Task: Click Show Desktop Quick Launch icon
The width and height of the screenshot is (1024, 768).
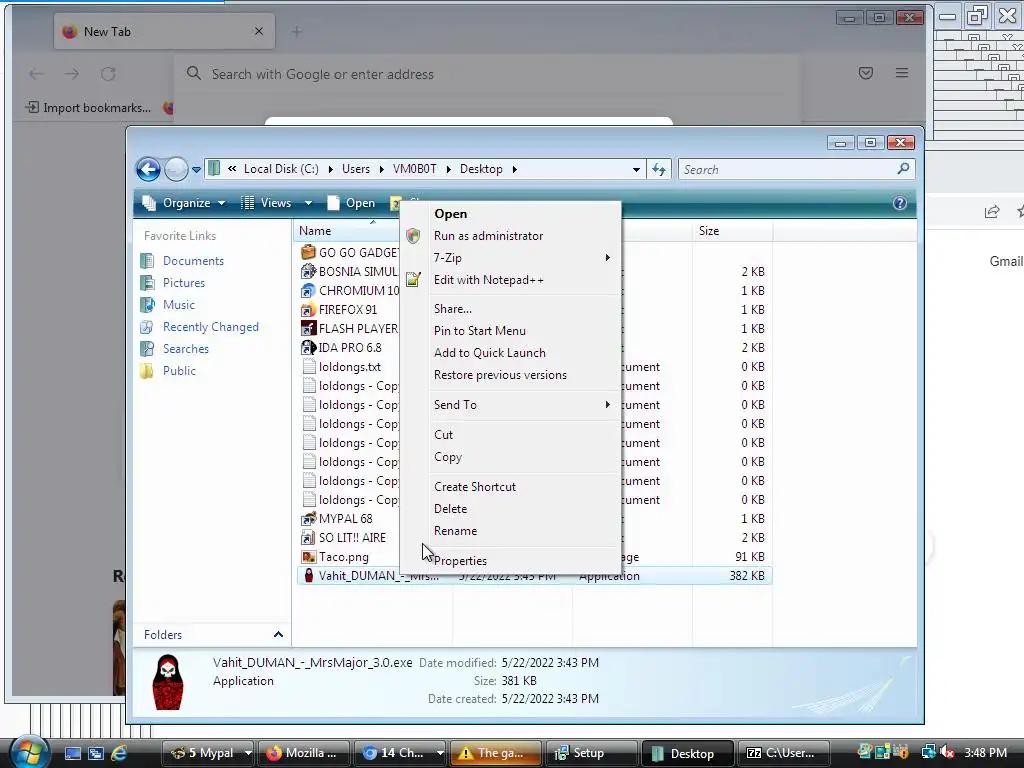Action: pos(72,753)
